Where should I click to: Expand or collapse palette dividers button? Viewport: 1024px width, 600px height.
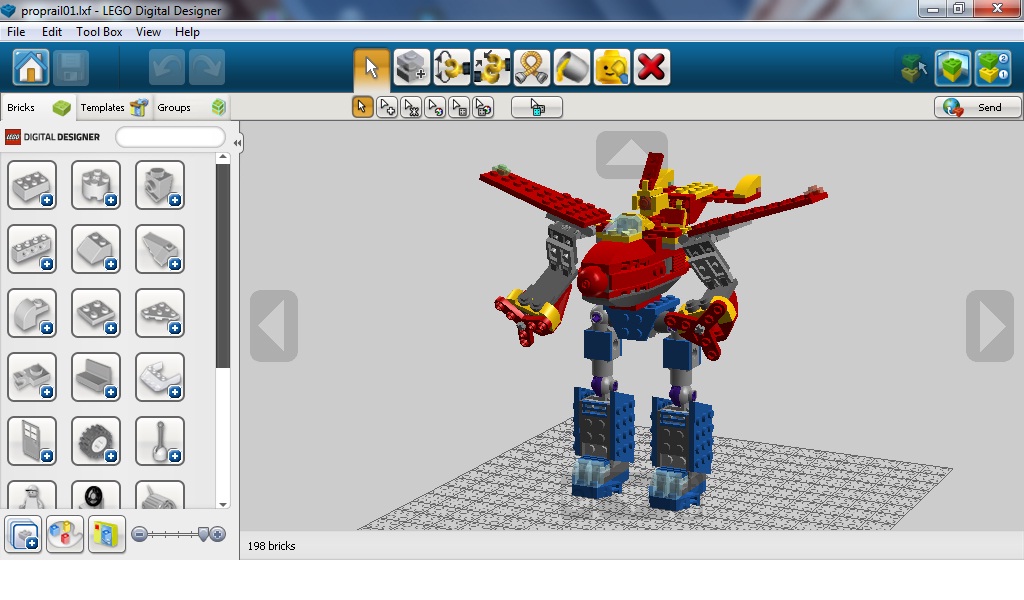coord(24,534)
